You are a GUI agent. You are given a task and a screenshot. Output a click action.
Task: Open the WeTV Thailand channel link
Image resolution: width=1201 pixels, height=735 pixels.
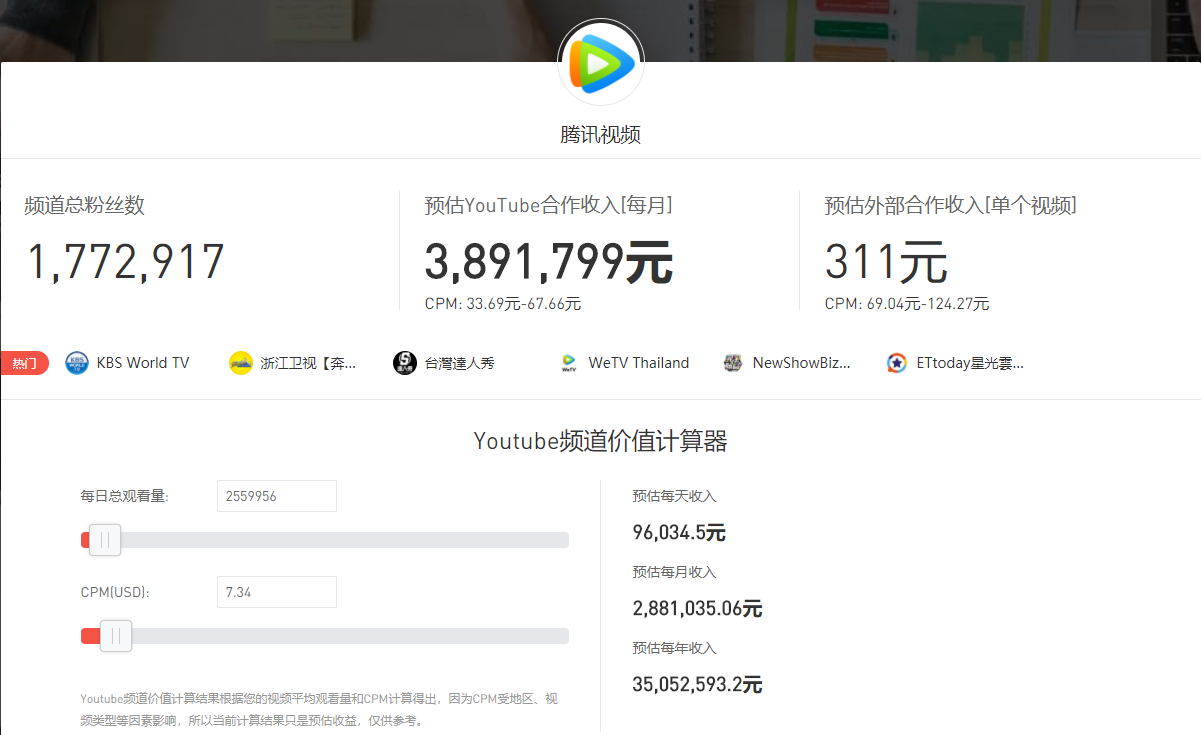point(638,362)
